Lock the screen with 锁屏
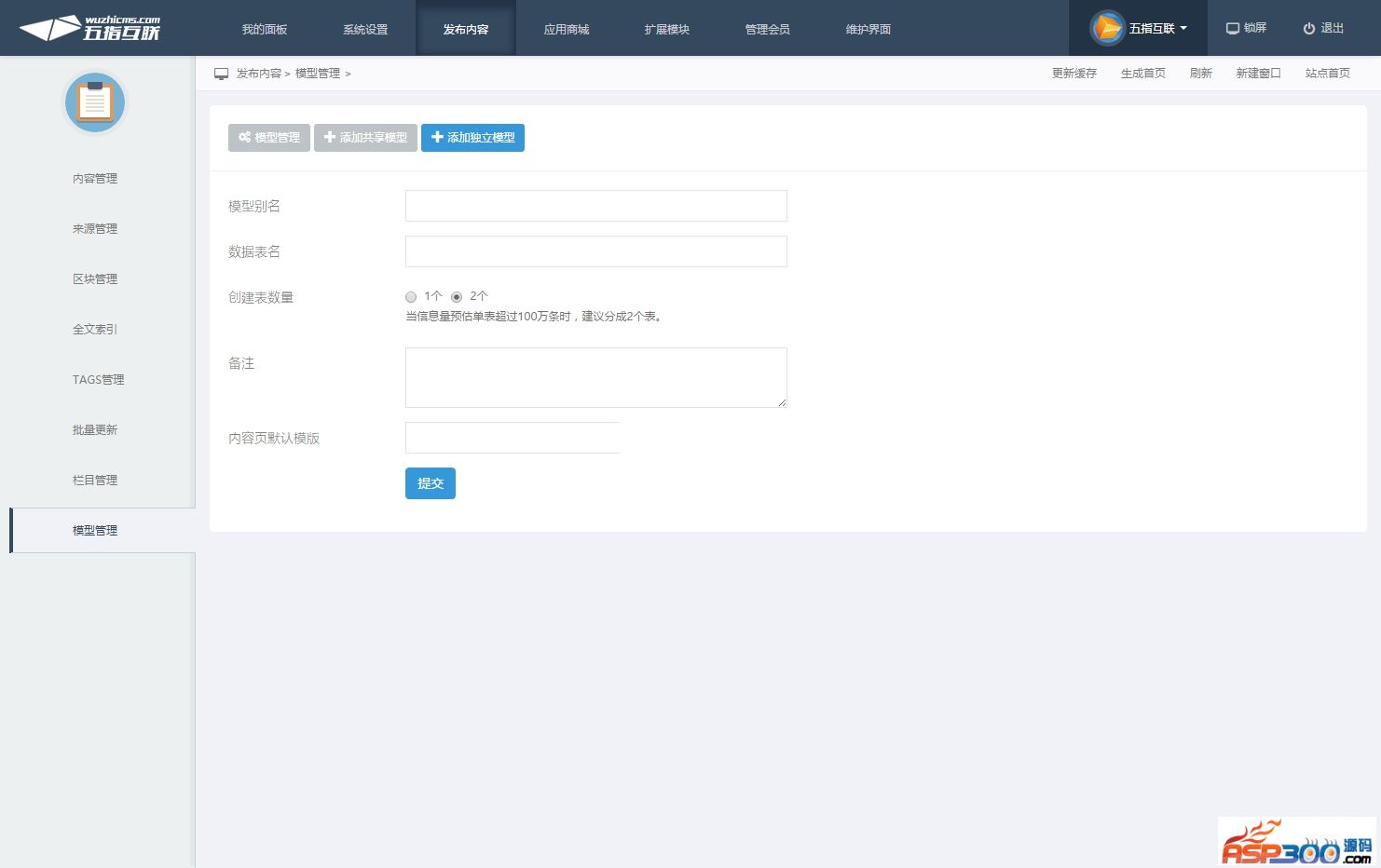Image resolution: width=1381 pixels, height=868 pixels. click(1246, 28)
